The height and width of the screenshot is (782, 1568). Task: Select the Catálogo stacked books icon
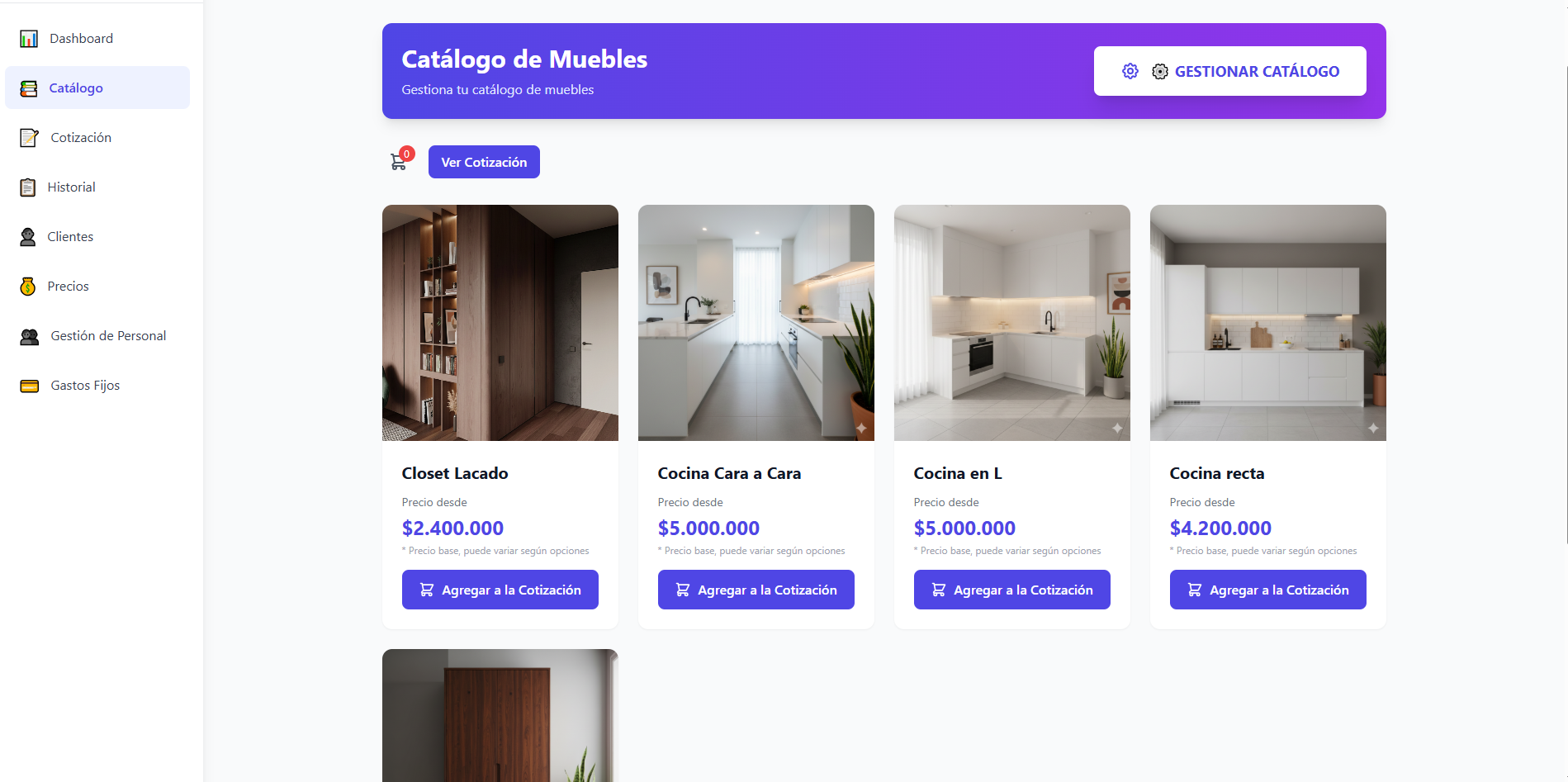(x=29, y=88)
